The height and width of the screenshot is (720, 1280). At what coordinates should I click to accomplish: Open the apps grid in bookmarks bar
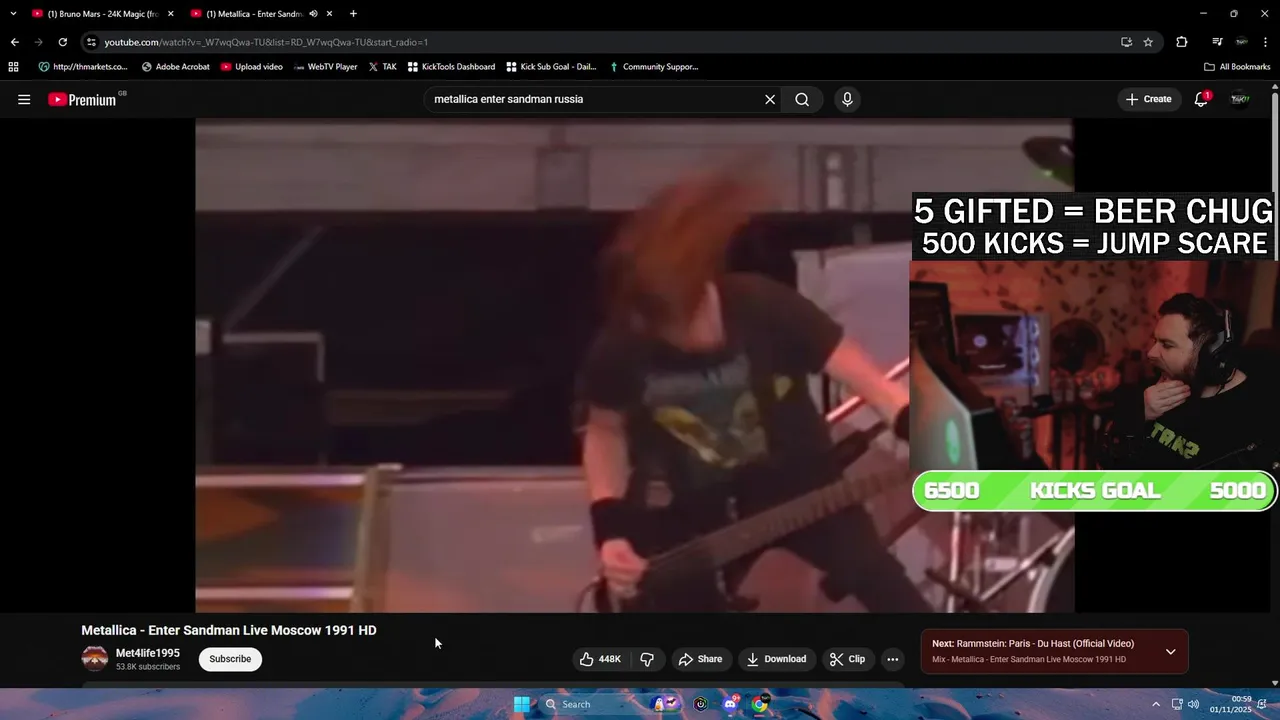pos(13,67)
